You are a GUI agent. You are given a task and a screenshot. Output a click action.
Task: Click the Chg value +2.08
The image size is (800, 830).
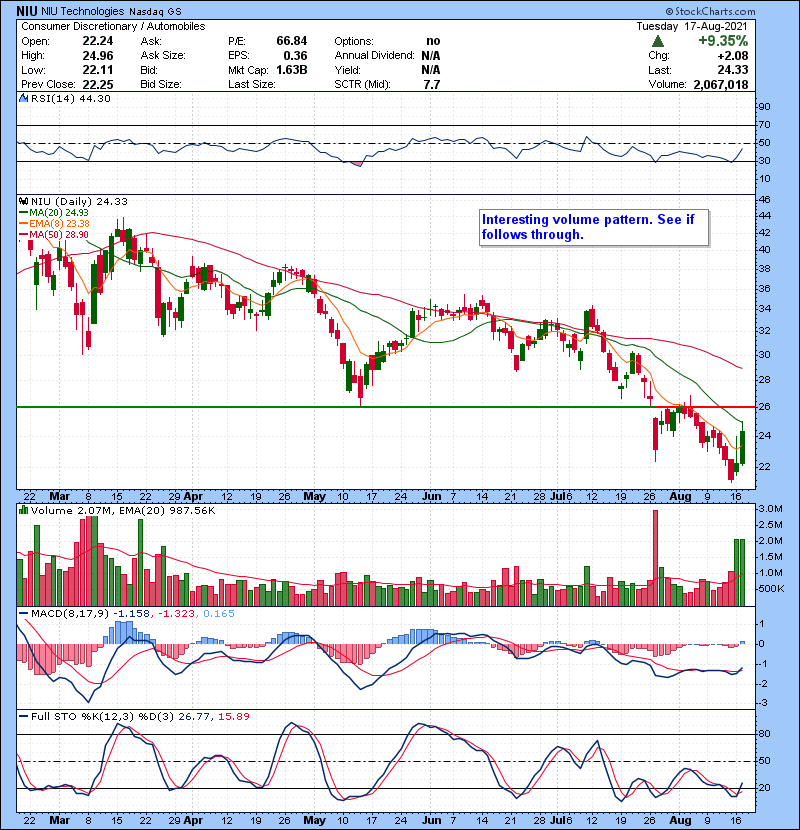[x=733, y=56]
